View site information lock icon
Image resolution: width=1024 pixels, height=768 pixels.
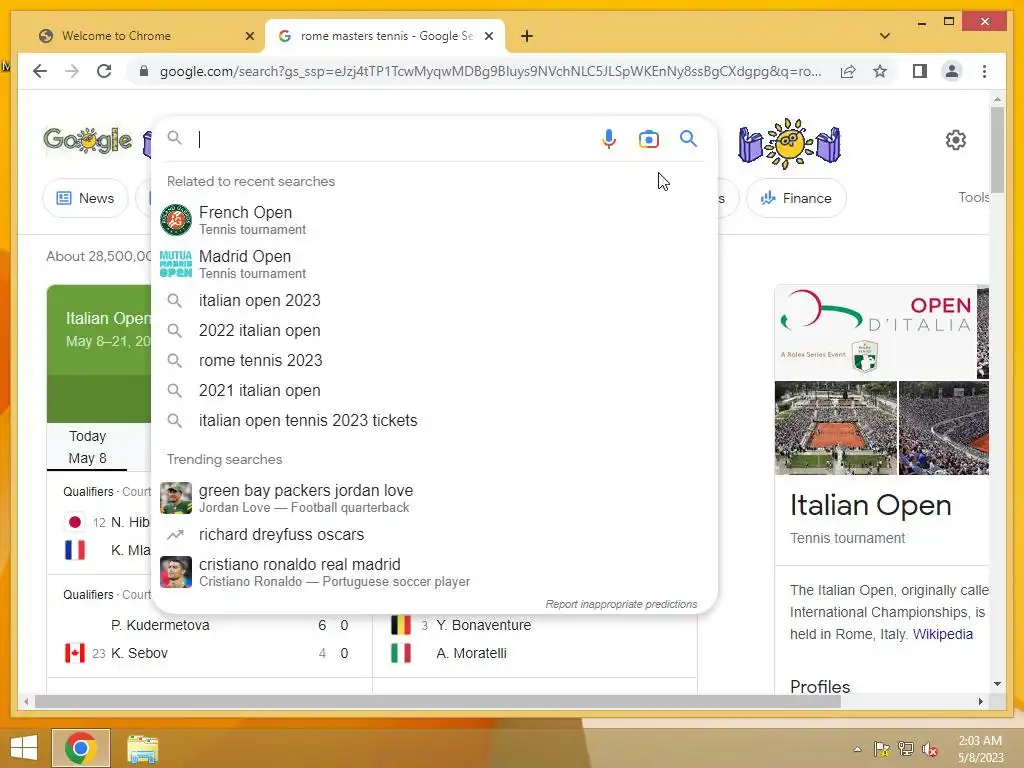144,71
